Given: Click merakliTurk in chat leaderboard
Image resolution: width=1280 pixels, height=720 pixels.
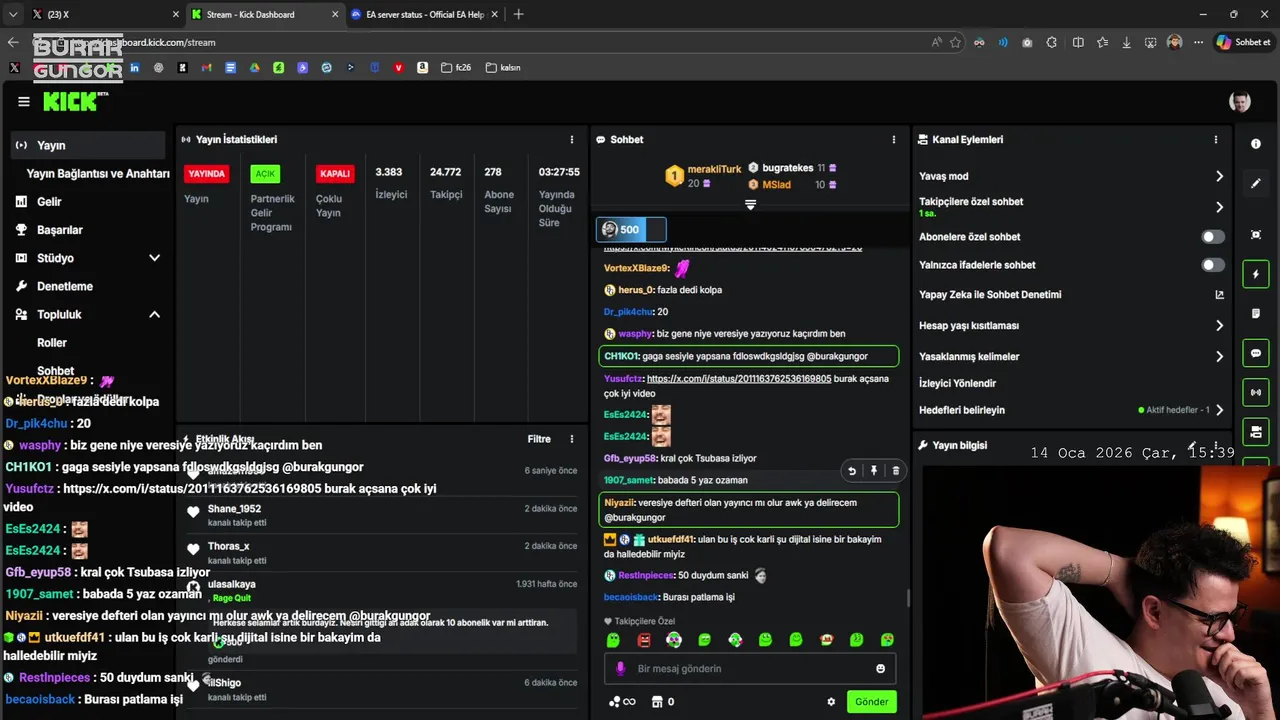Looking at the screenshot, I should [714, 170].
